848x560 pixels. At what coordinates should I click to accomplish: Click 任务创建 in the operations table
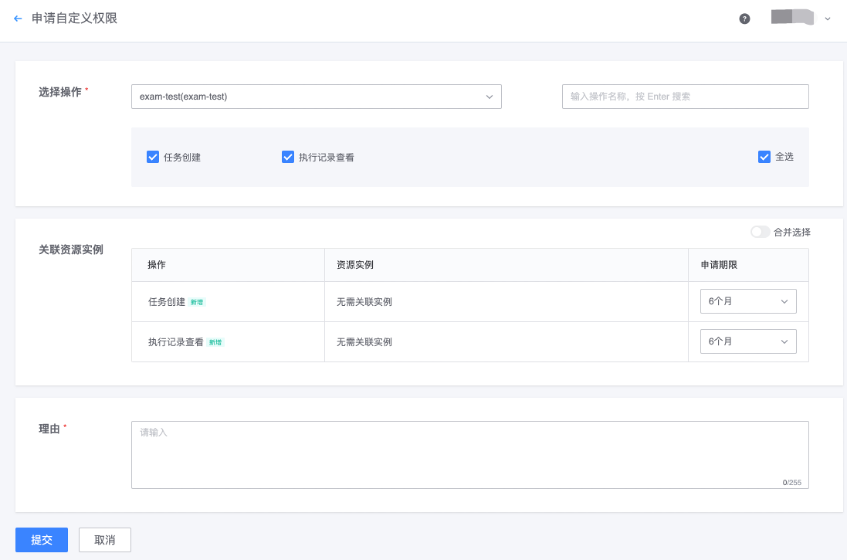(x=167, y=302)
